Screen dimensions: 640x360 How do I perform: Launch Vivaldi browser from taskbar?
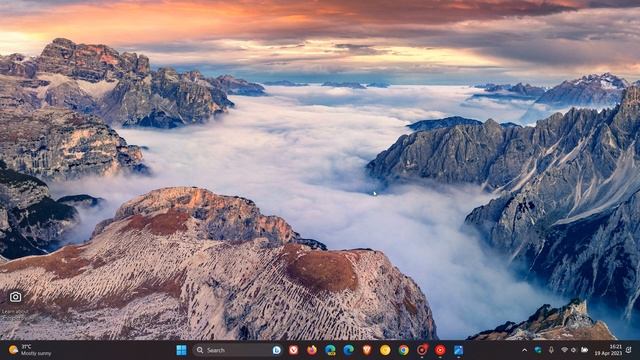(x=293, y=350)
